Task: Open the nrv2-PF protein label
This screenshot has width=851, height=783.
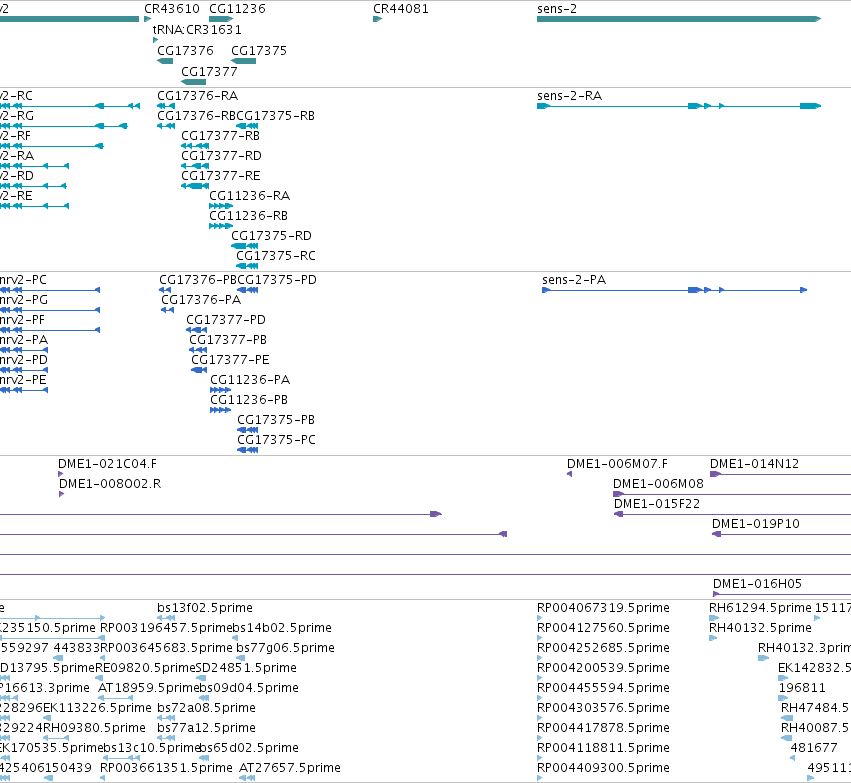Action: pos(22,320)
